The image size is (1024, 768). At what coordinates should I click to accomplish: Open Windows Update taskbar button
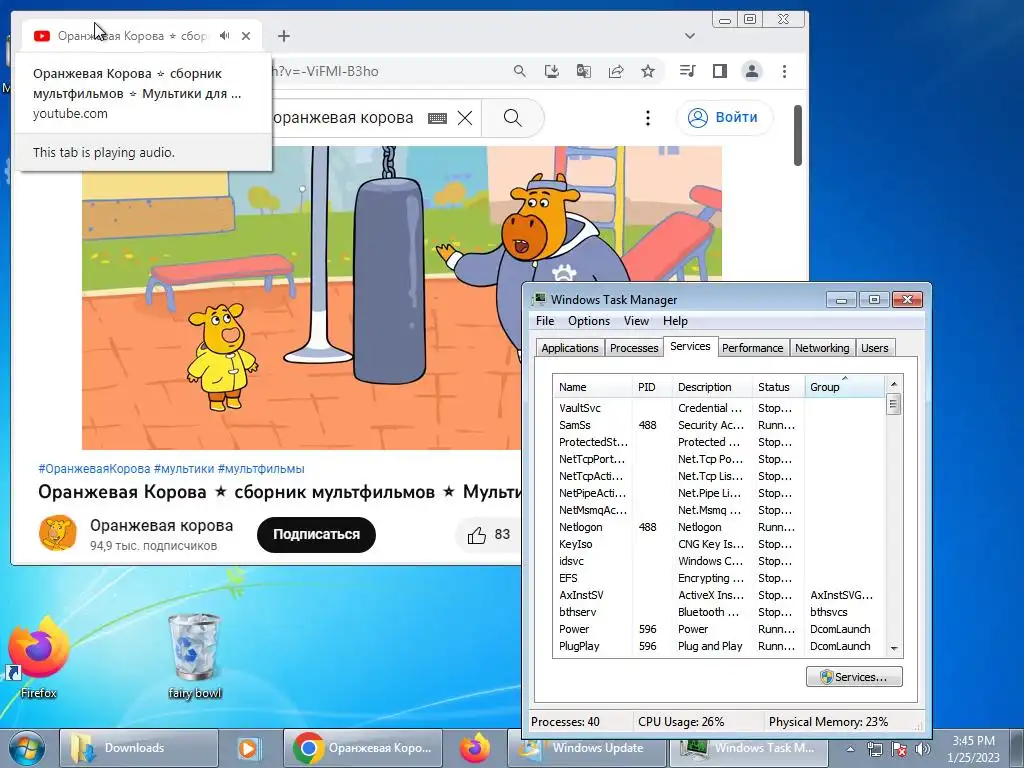(586, 748)
